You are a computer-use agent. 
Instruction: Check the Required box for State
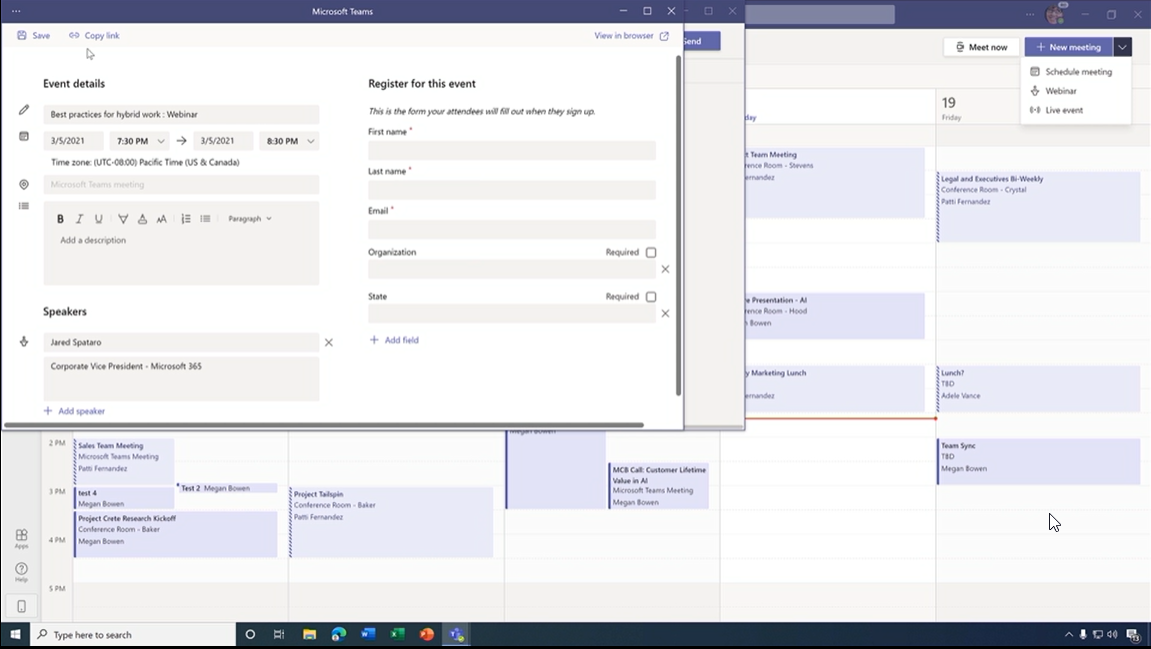(651, 297)
